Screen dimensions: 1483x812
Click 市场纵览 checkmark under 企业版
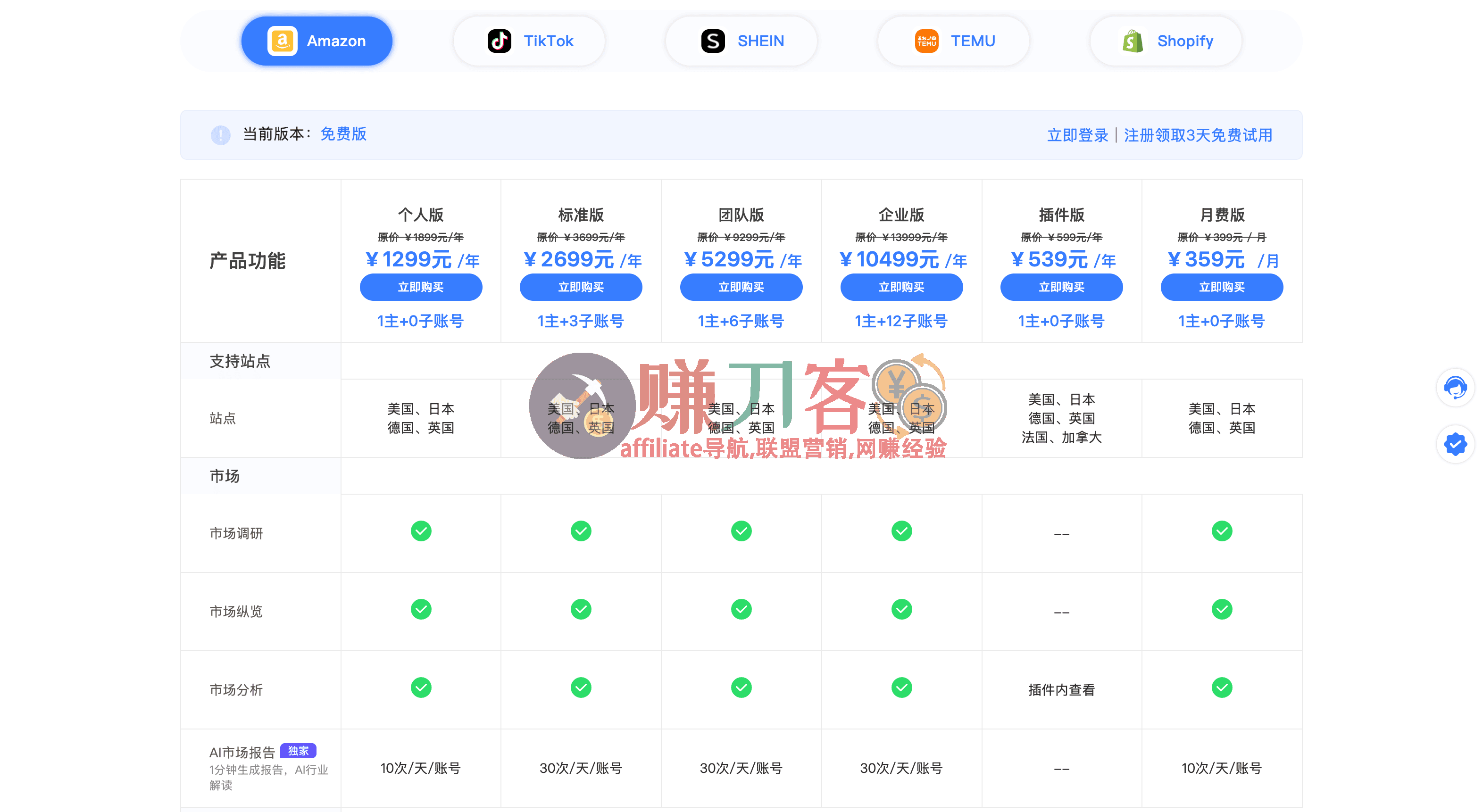coord(901,609)
